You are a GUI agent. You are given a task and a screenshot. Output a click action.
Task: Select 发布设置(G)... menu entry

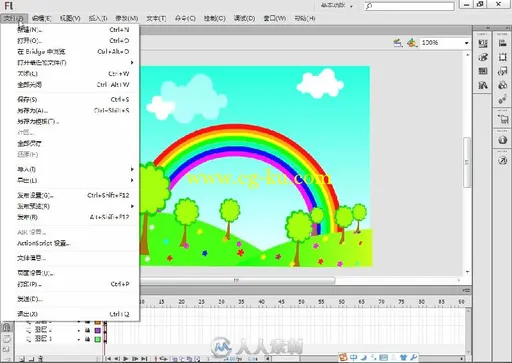(73, 195)
